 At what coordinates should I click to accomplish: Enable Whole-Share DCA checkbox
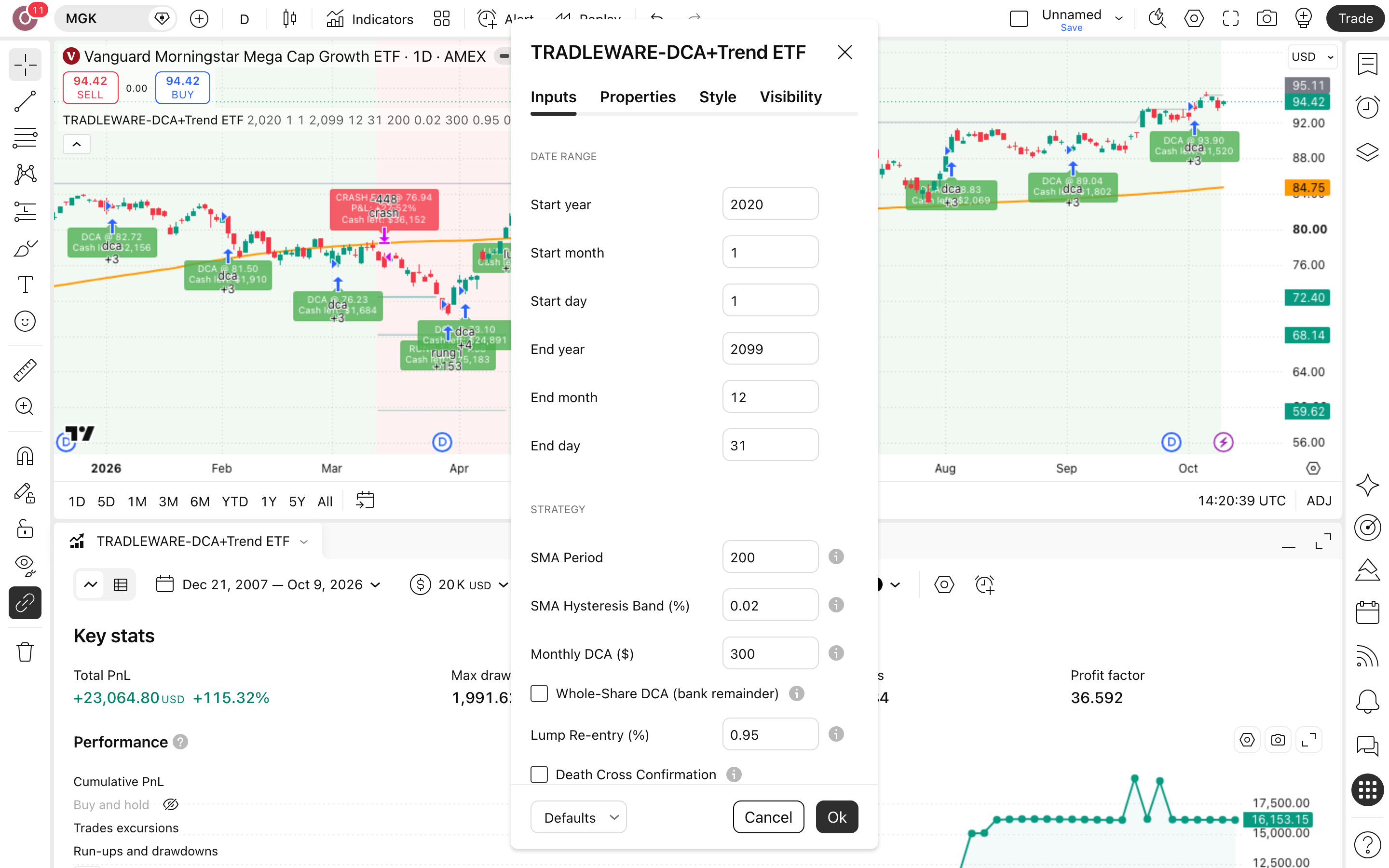(x=539, y=693)
